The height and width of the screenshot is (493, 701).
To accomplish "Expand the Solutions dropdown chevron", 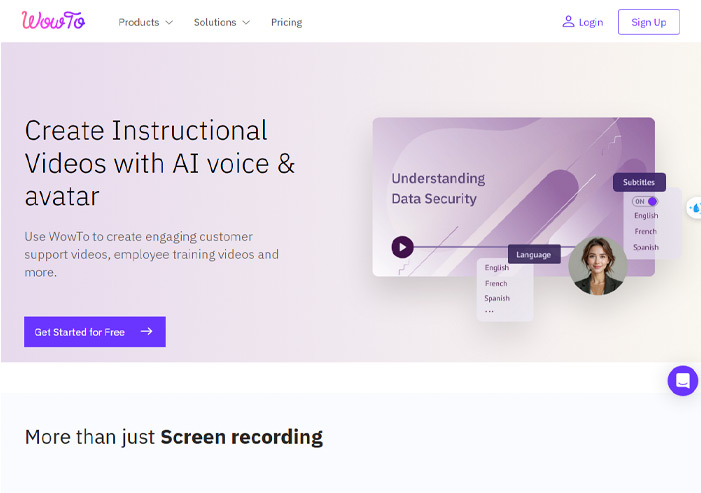I will [246, 22].
